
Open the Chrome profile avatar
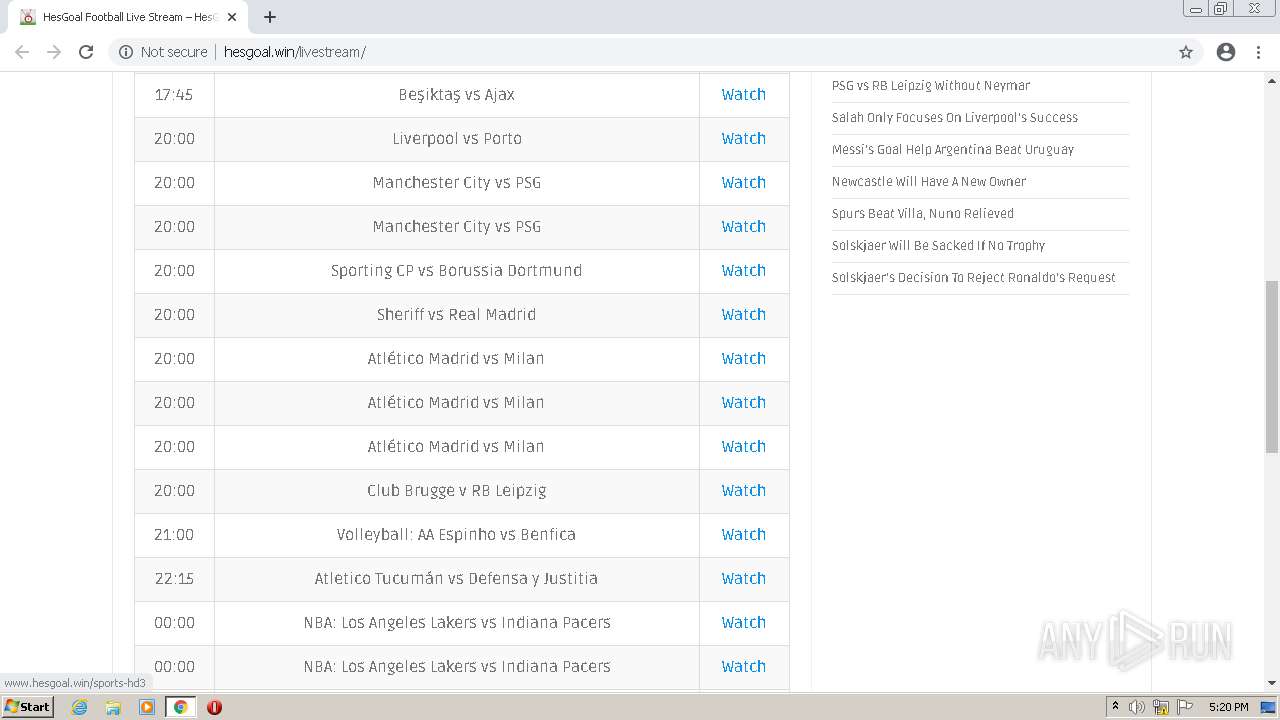click(1226, 52)
